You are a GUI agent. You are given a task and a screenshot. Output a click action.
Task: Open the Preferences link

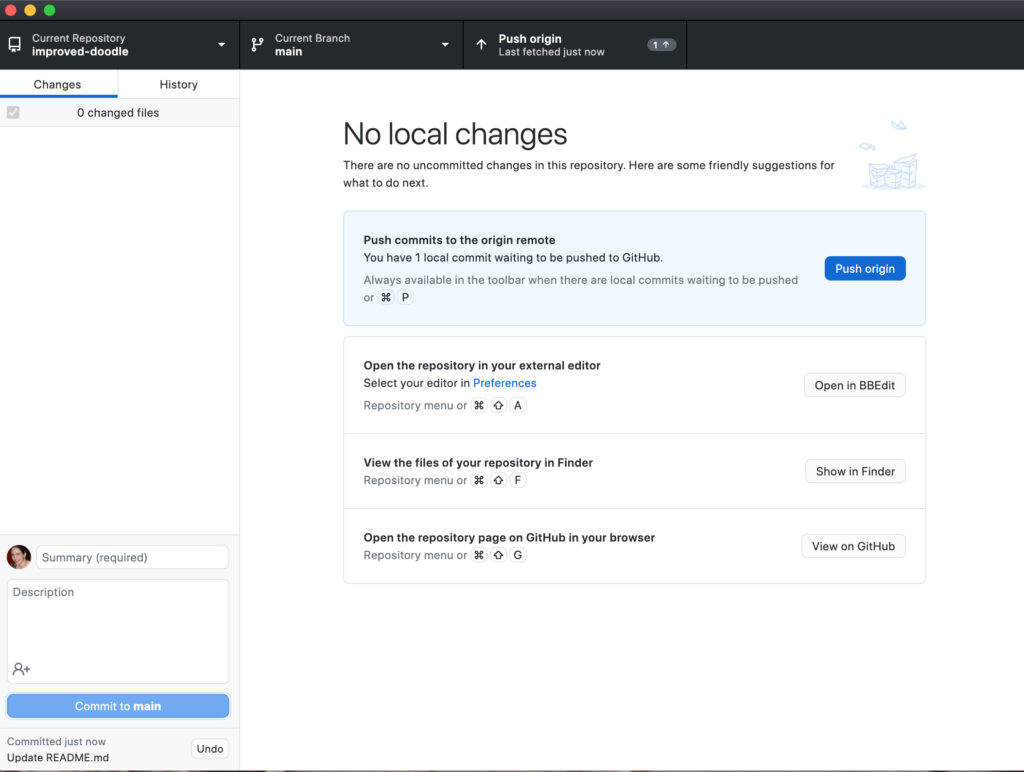504,383
